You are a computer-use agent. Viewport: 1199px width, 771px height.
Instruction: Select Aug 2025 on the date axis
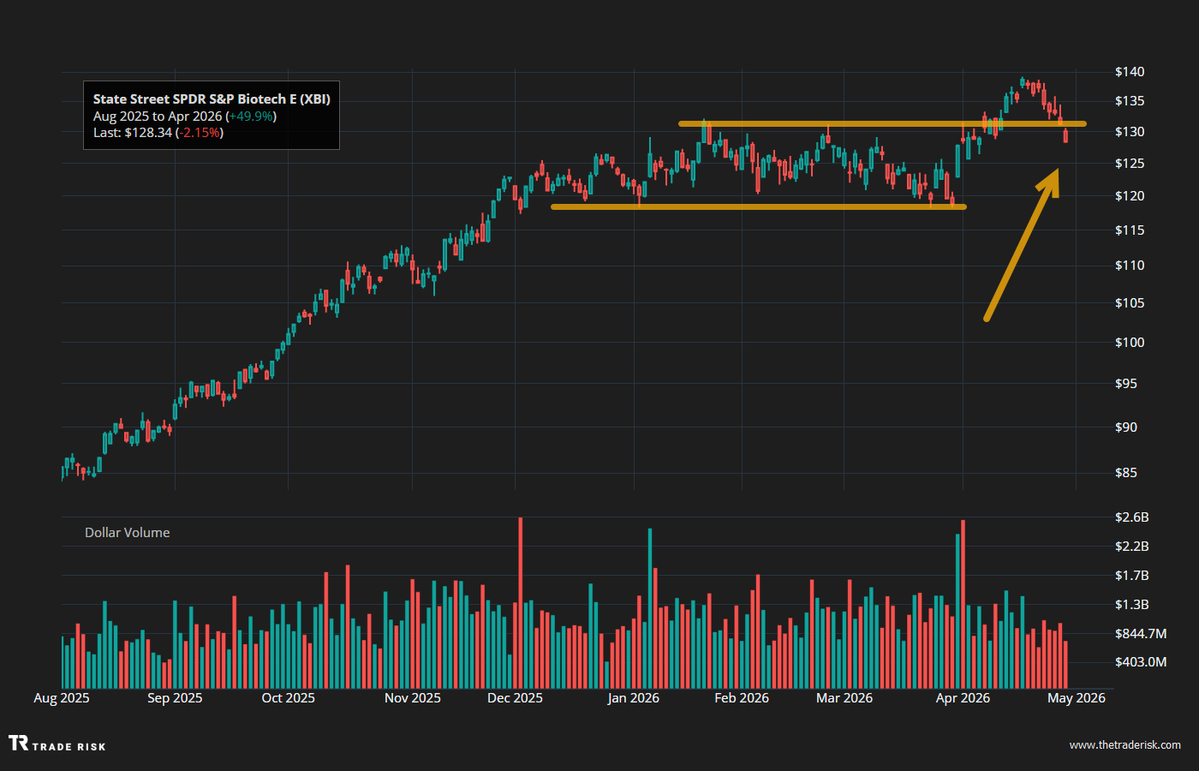(x=62, y=698)
